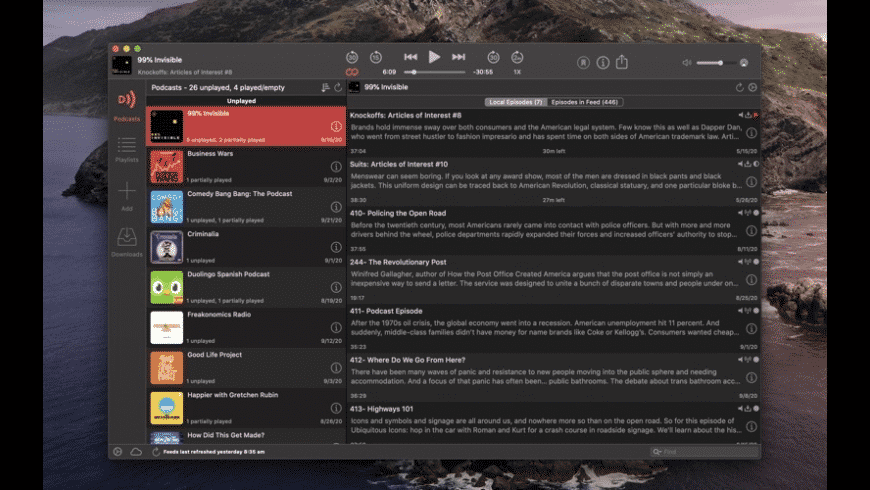Show info for the Suits episode

point(751,181)
